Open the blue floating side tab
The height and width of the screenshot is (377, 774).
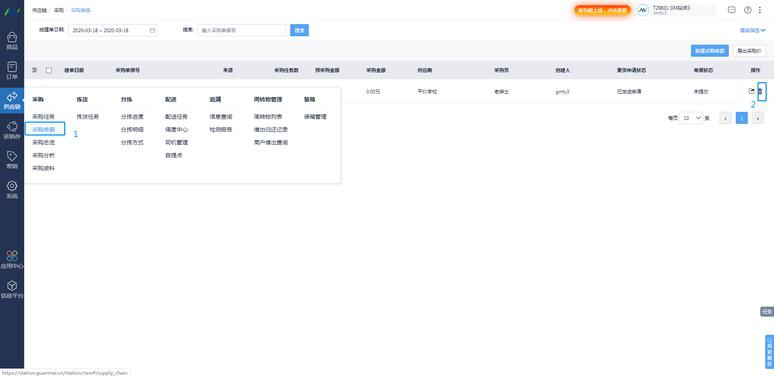[x=769, y=352]
